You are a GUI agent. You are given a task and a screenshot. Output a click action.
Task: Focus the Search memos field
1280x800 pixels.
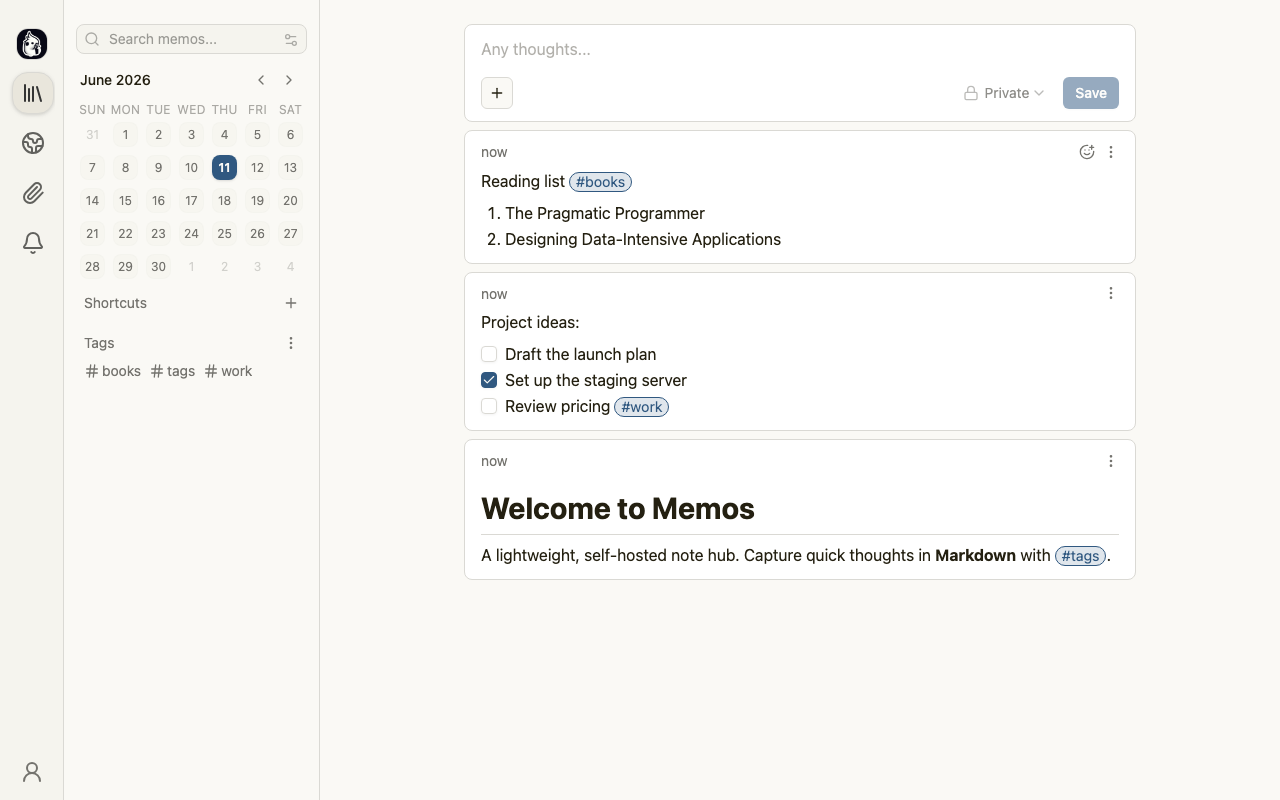point(191,39)
